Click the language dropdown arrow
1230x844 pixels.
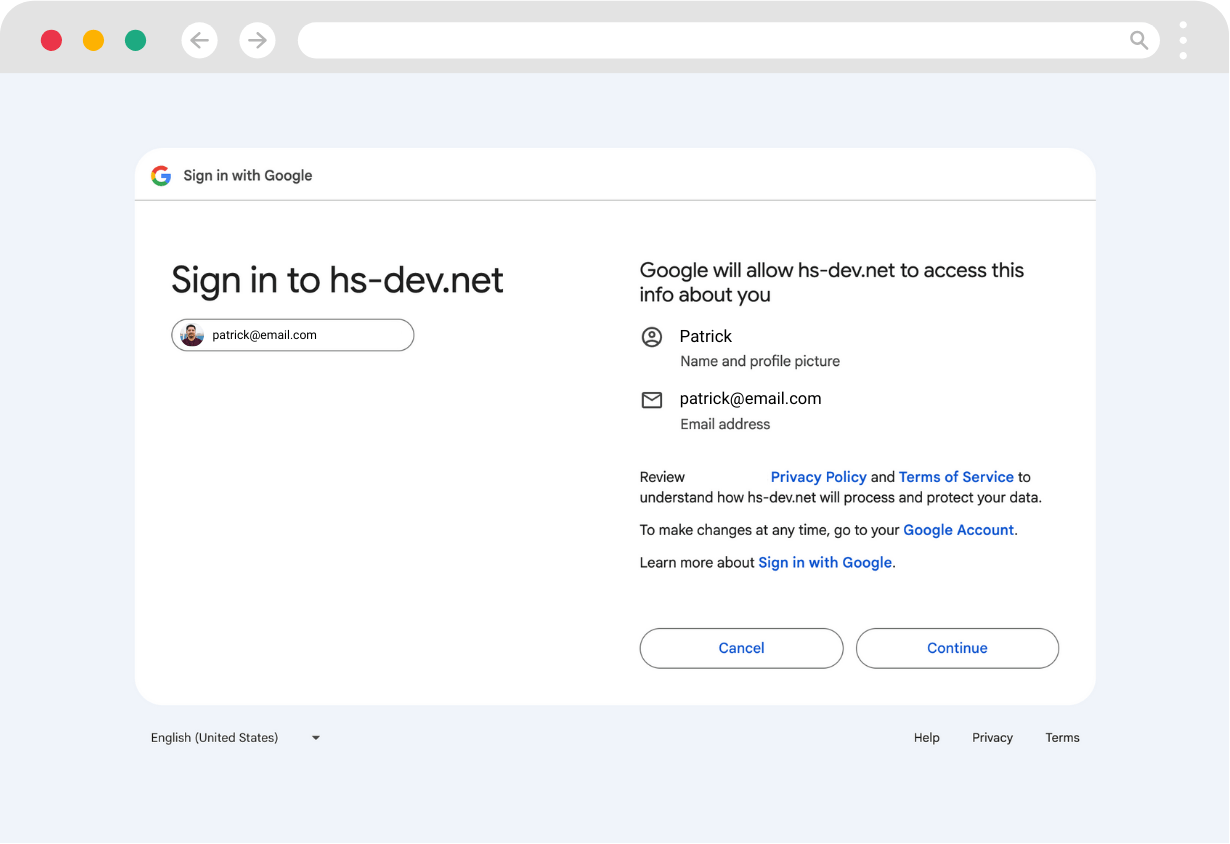[316, 738]
